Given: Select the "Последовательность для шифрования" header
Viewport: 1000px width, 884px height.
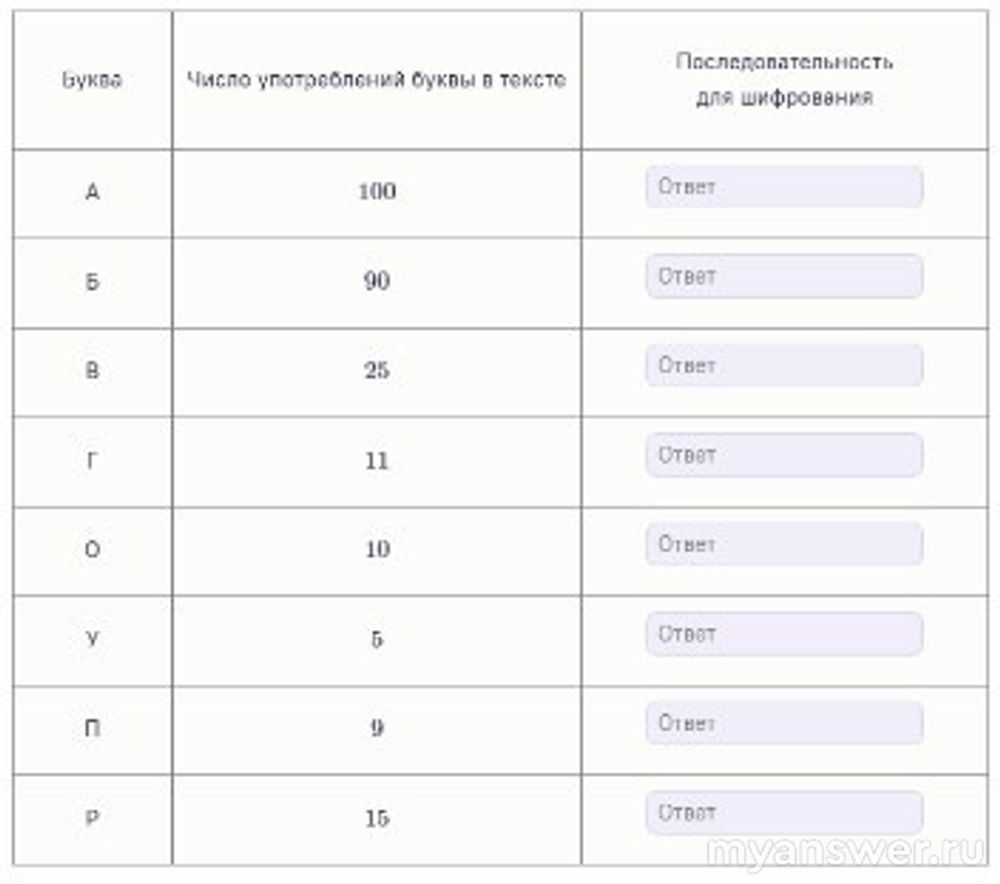Looking at the screenshot, I should 784,80.
